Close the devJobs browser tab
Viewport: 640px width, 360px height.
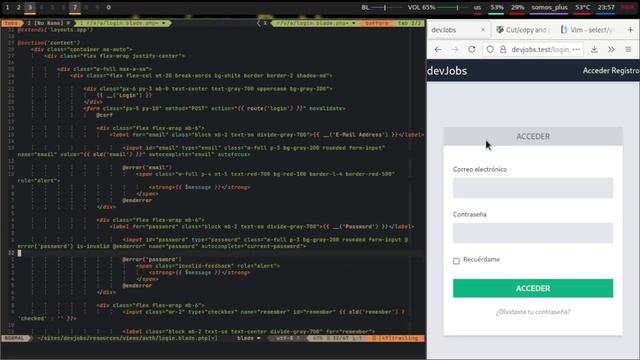tap(483, 30)
